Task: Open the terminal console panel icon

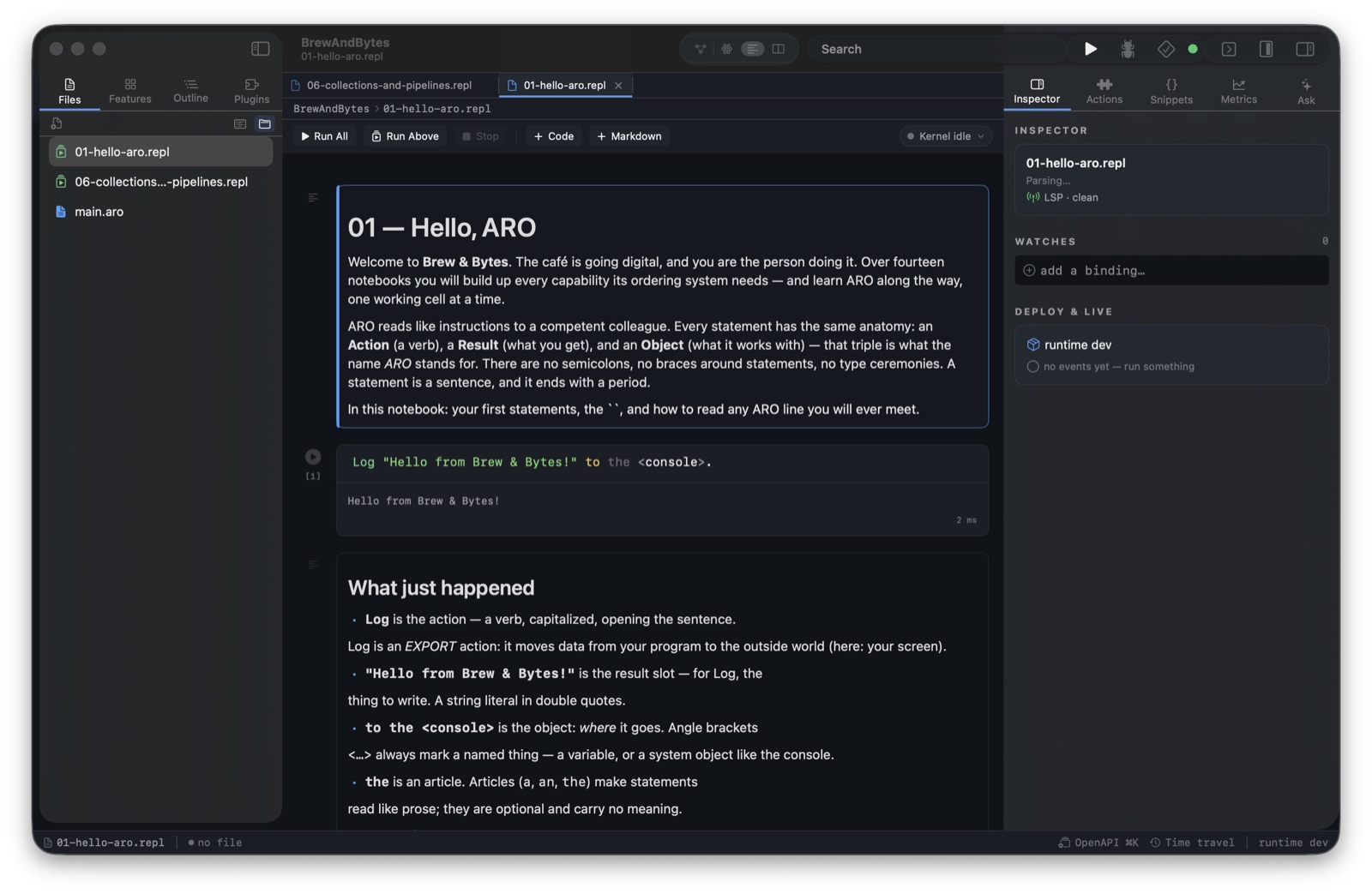Action: 1229,49
